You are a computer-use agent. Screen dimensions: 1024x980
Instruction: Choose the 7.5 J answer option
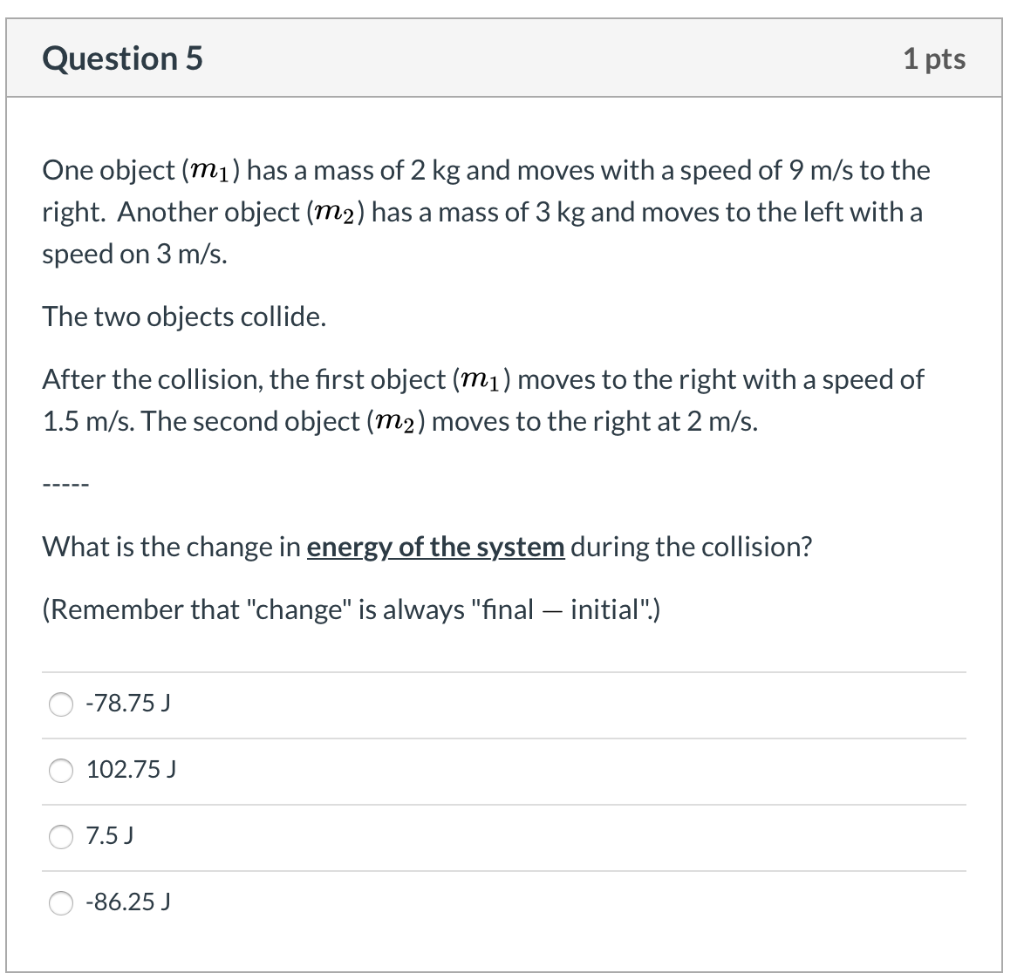point(60,835)
